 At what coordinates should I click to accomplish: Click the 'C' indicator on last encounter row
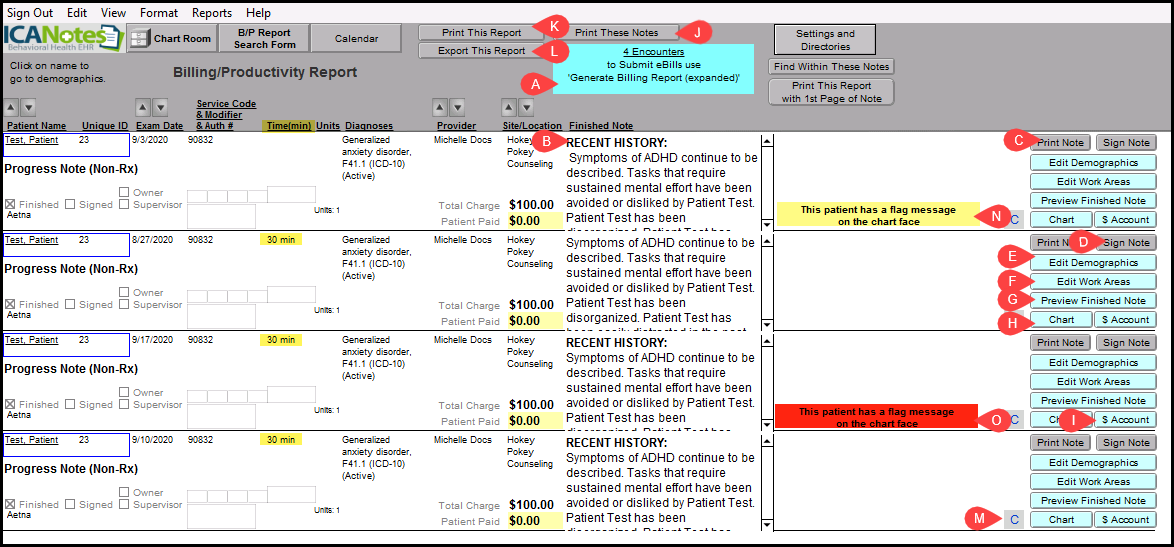(1013, 519)
